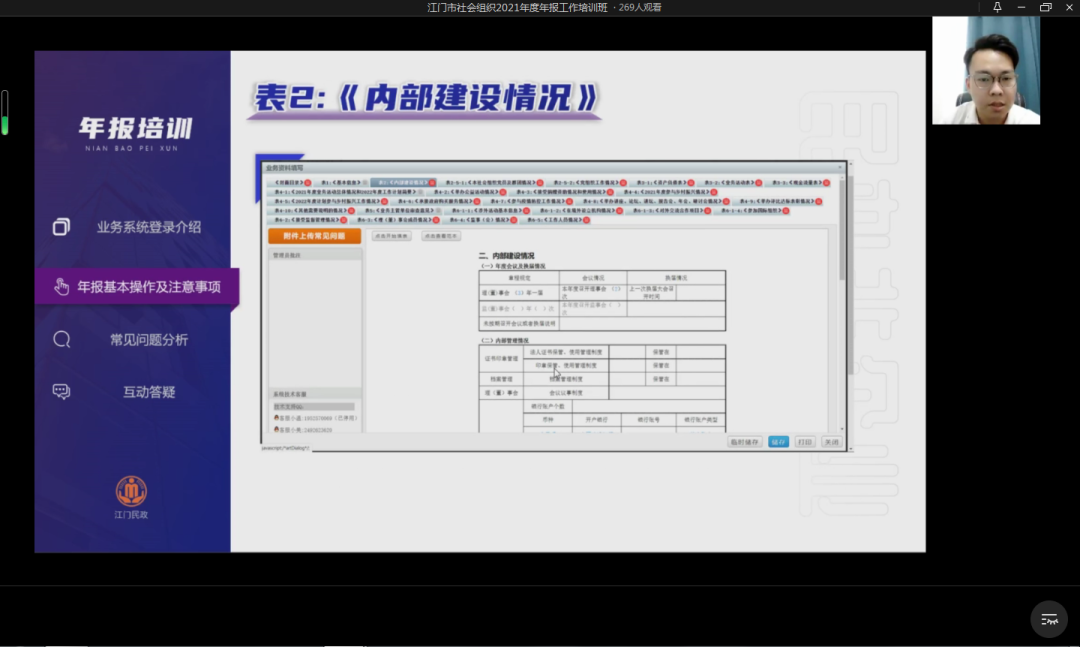The image size is (1080, 647).
Task: Open the chat bubble icon at bottom right
Action: [x=1048, y=618]
